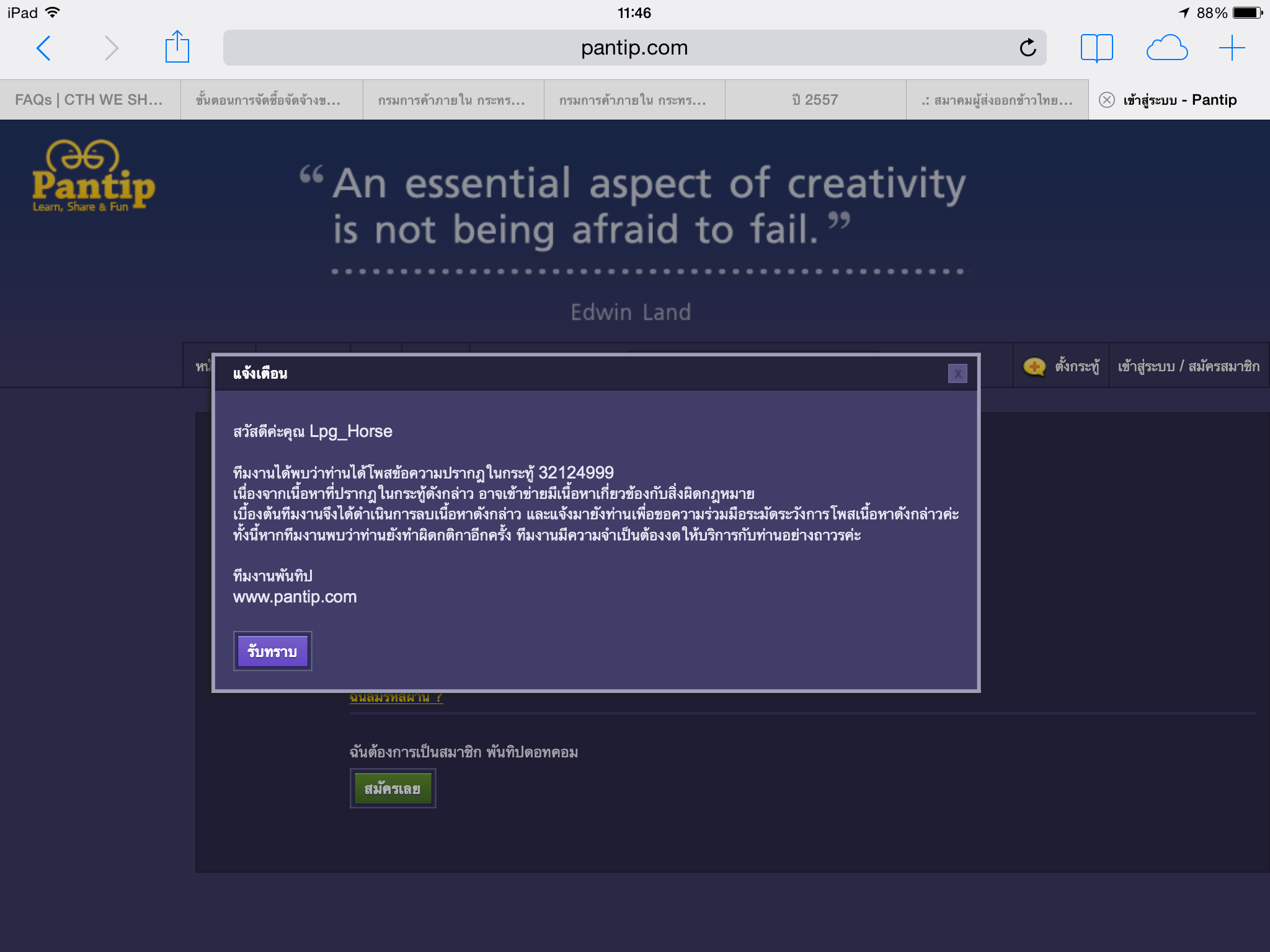Switch to the ปี 2557 tab
The width and height of the screenshot is (1270, 952).
tap(815, 100)
